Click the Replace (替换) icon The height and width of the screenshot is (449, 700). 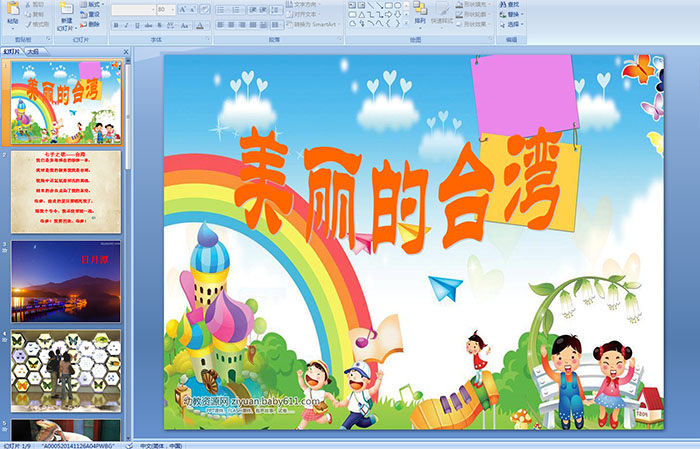(x=510, y=14)
